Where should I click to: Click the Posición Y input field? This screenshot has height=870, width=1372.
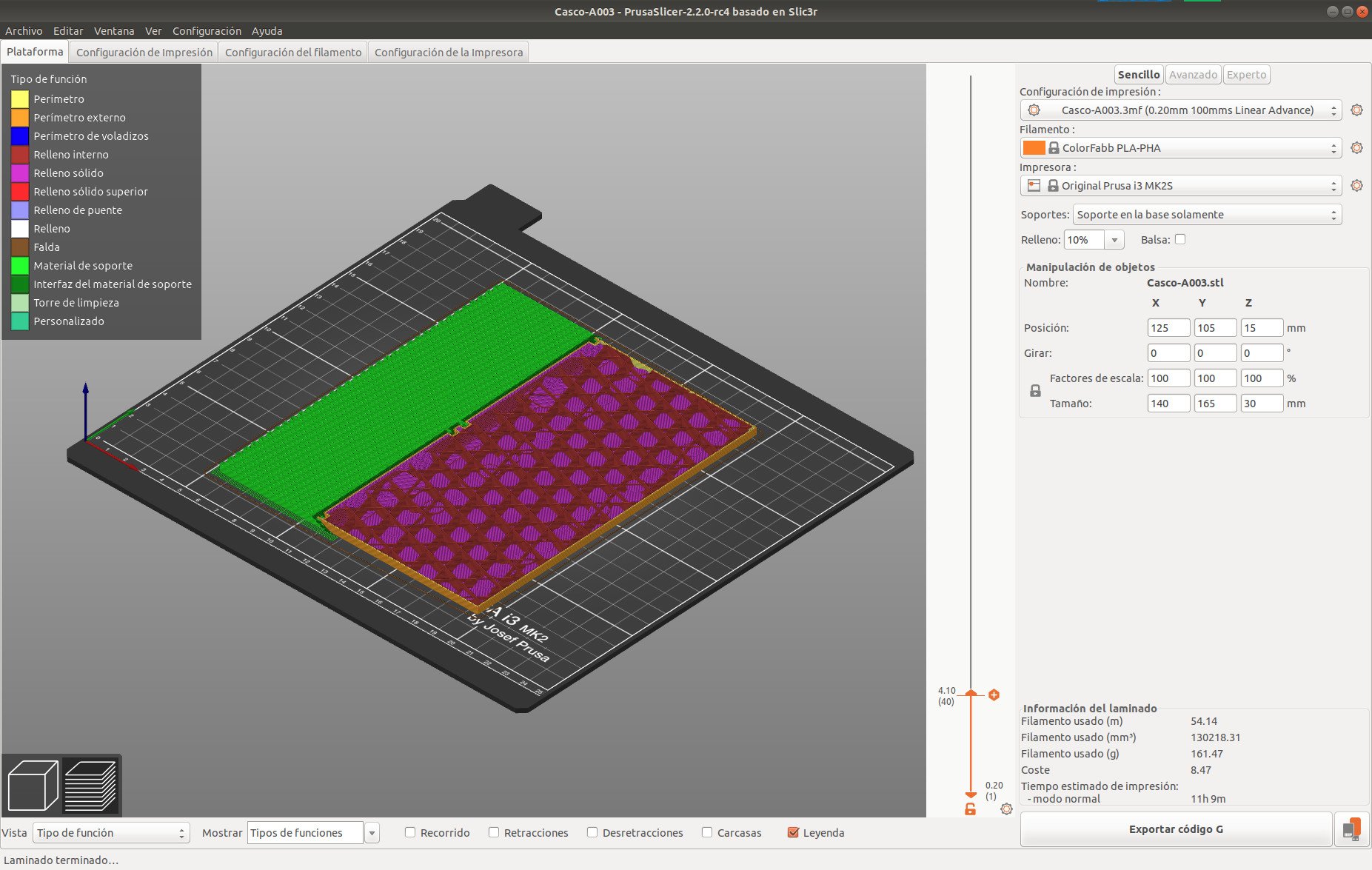pos(1215,327)
